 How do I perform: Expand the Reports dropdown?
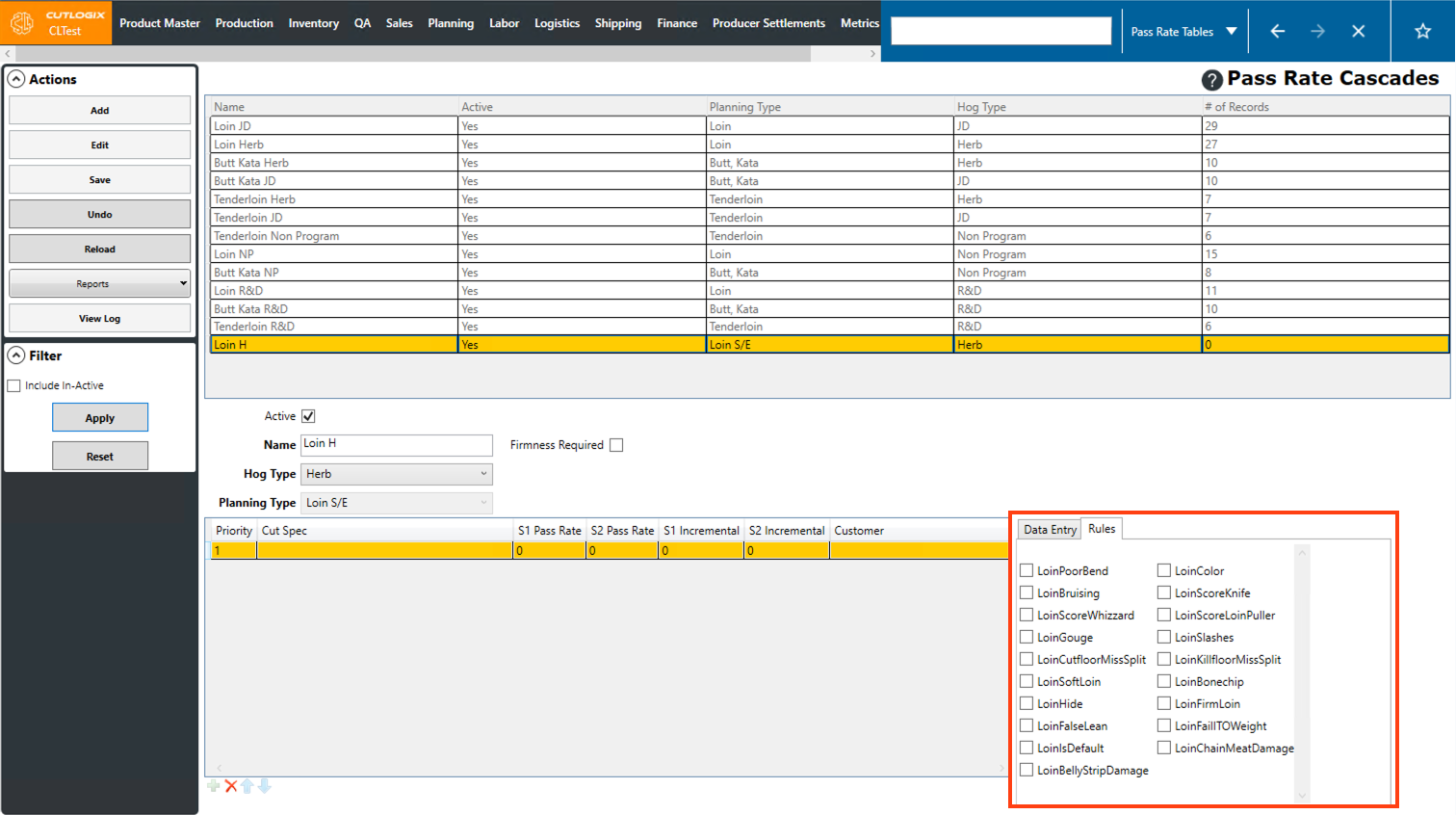pyautogui.click(x=99, y=283)
